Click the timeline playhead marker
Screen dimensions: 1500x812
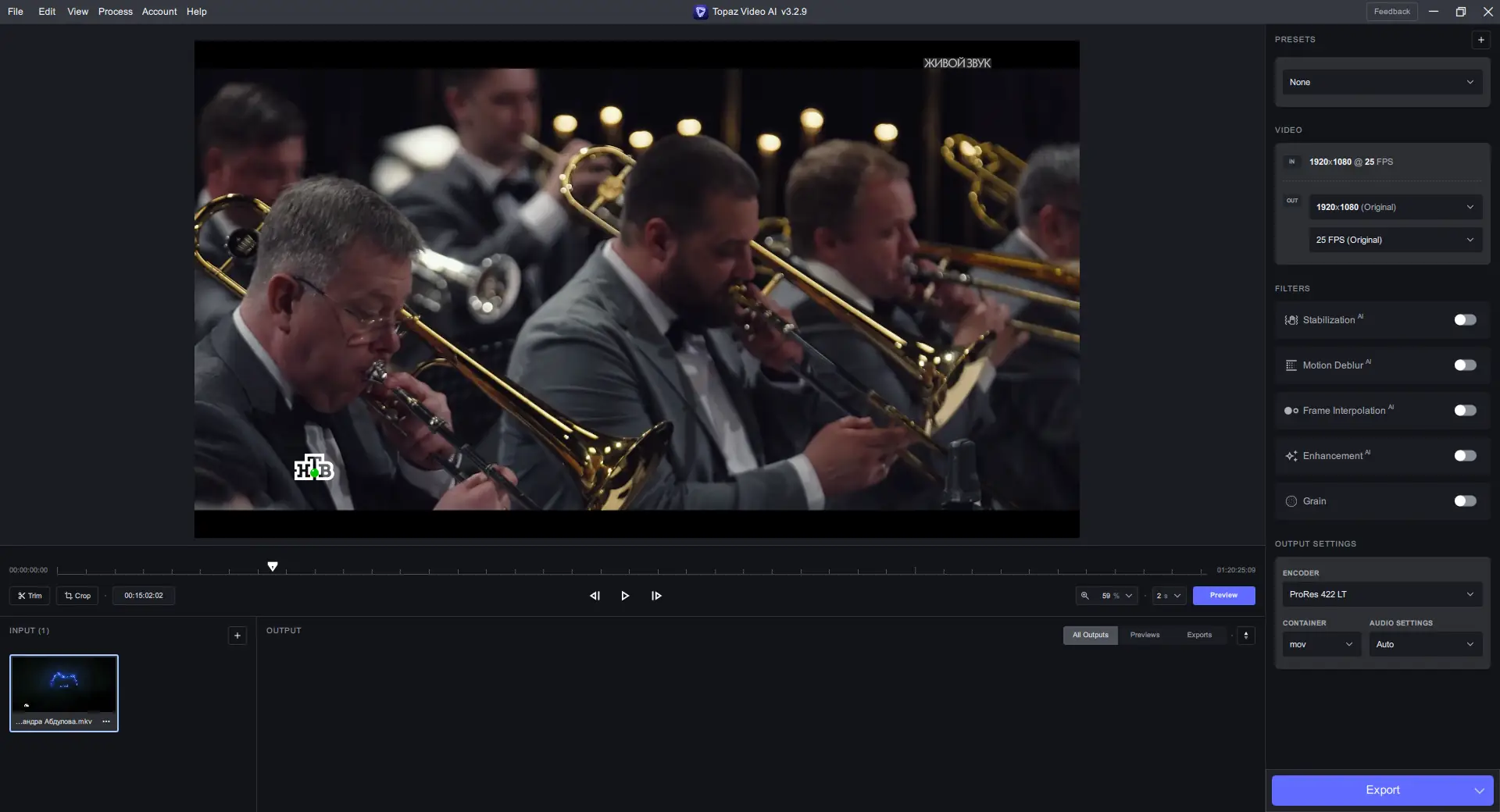(x=273, y=566)
